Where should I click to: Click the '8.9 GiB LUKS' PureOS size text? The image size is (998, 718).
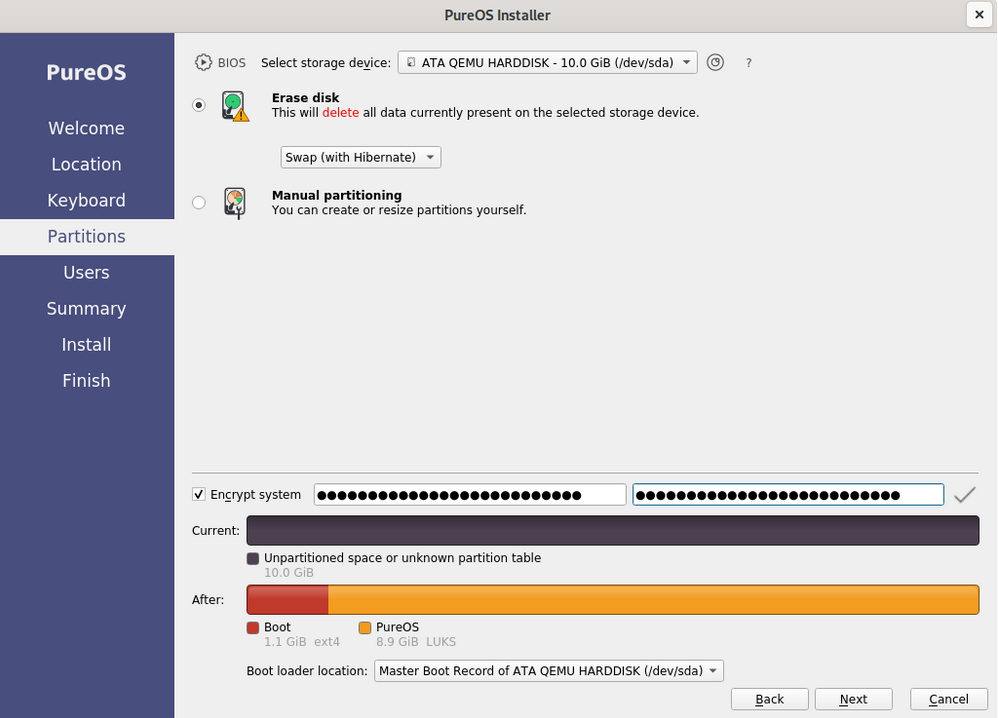coord(416,642)
